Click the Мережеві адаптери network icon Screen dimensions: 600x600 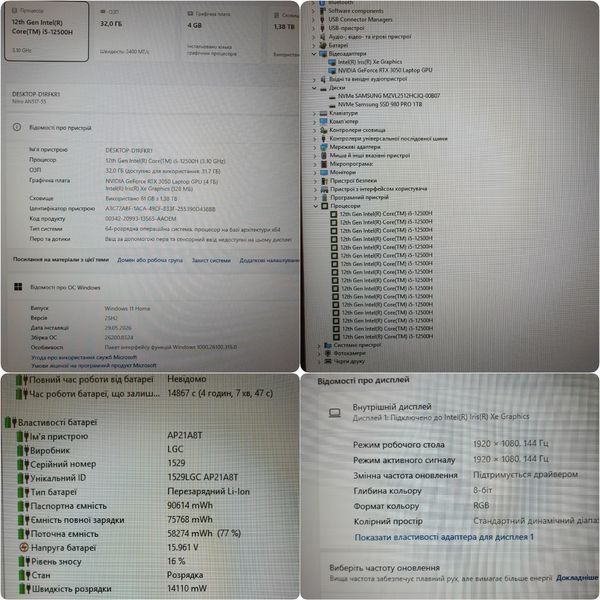coord(324,147)
